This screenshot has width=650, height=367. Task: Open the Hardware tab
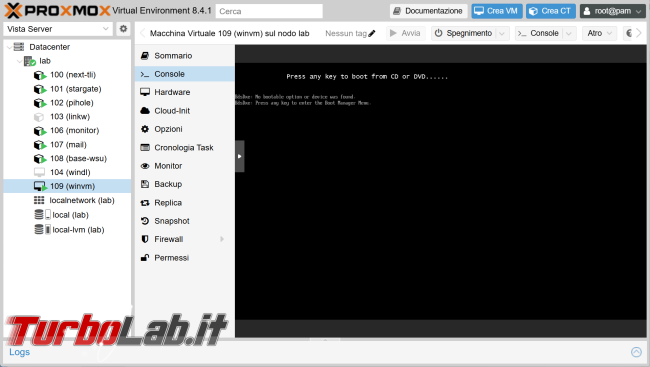coord(185,92)
